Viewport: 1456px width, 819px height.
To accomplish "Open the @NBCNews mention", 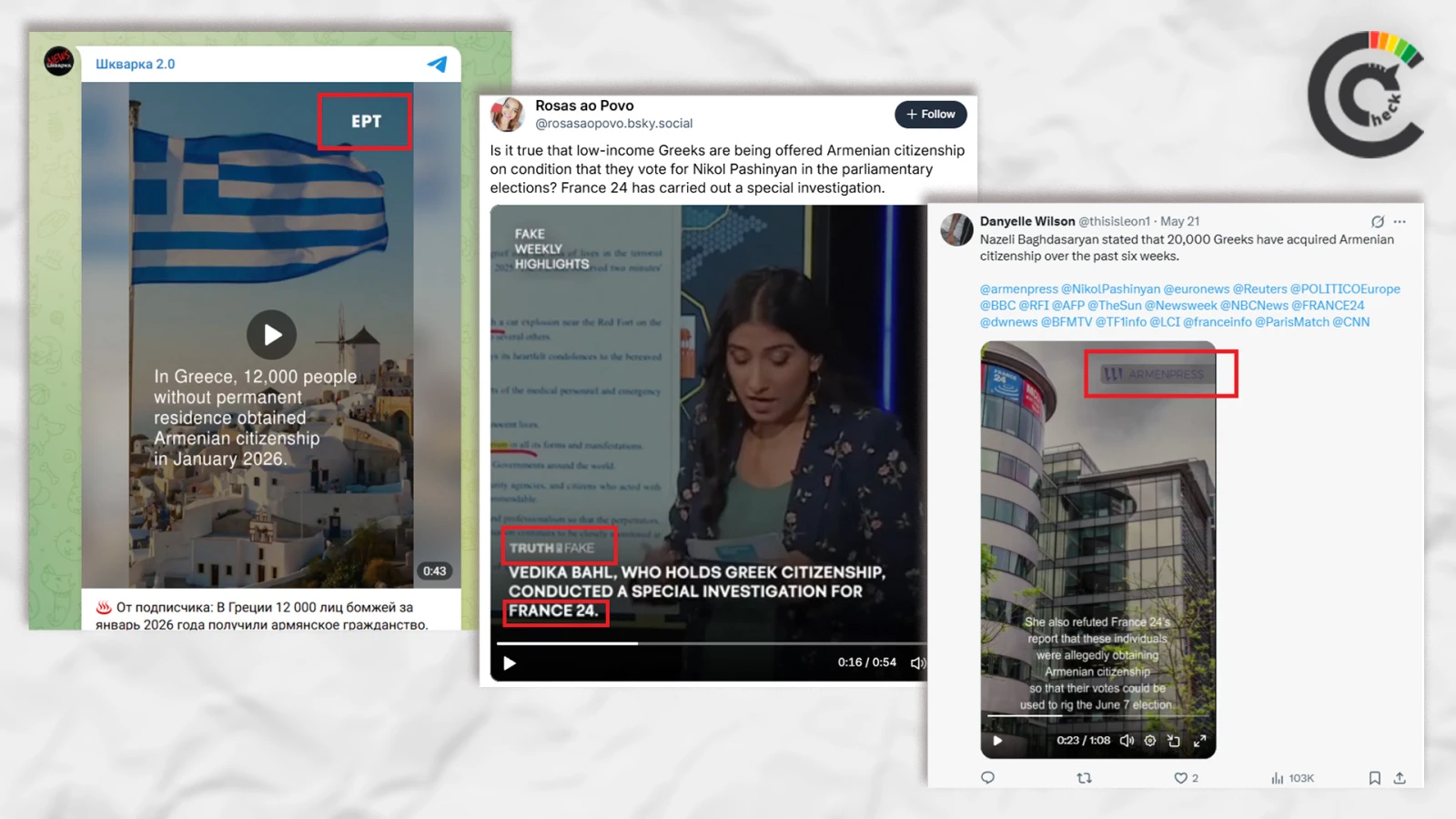I will tap(1254, 305).
